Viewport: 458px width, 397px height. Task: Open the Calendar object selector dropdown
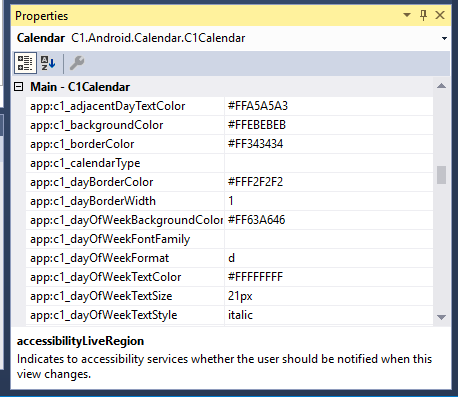444,38
